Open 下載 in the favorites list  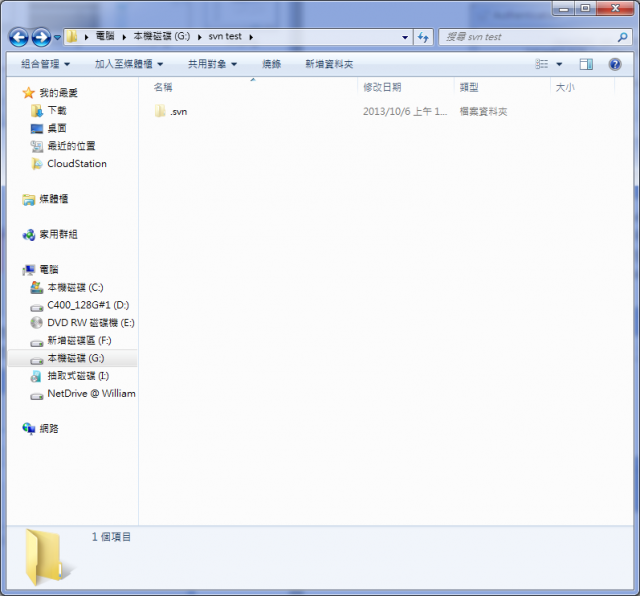coord(57,111)
